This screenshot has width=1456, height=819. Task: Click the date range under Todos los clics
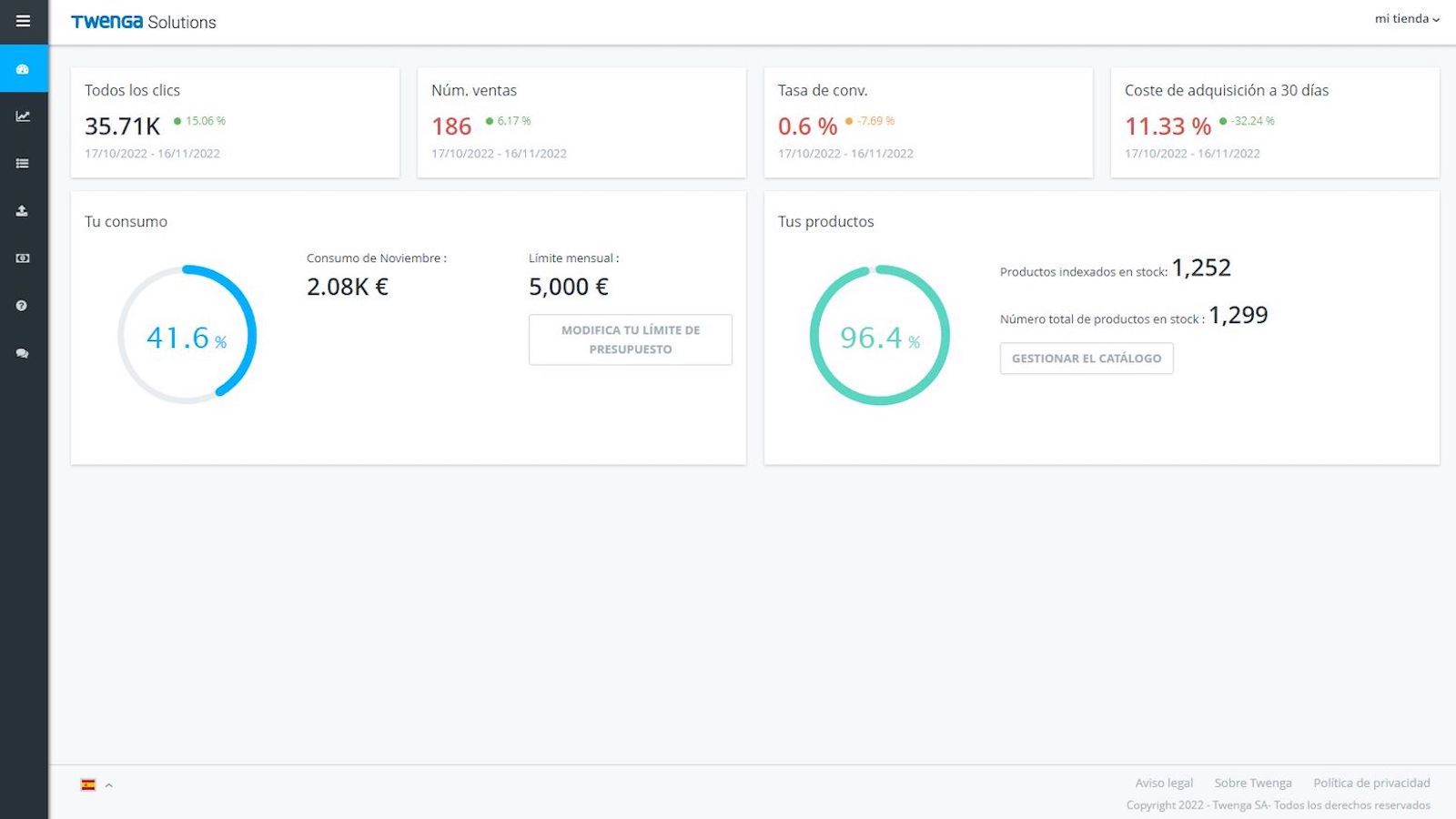(152, 154)
